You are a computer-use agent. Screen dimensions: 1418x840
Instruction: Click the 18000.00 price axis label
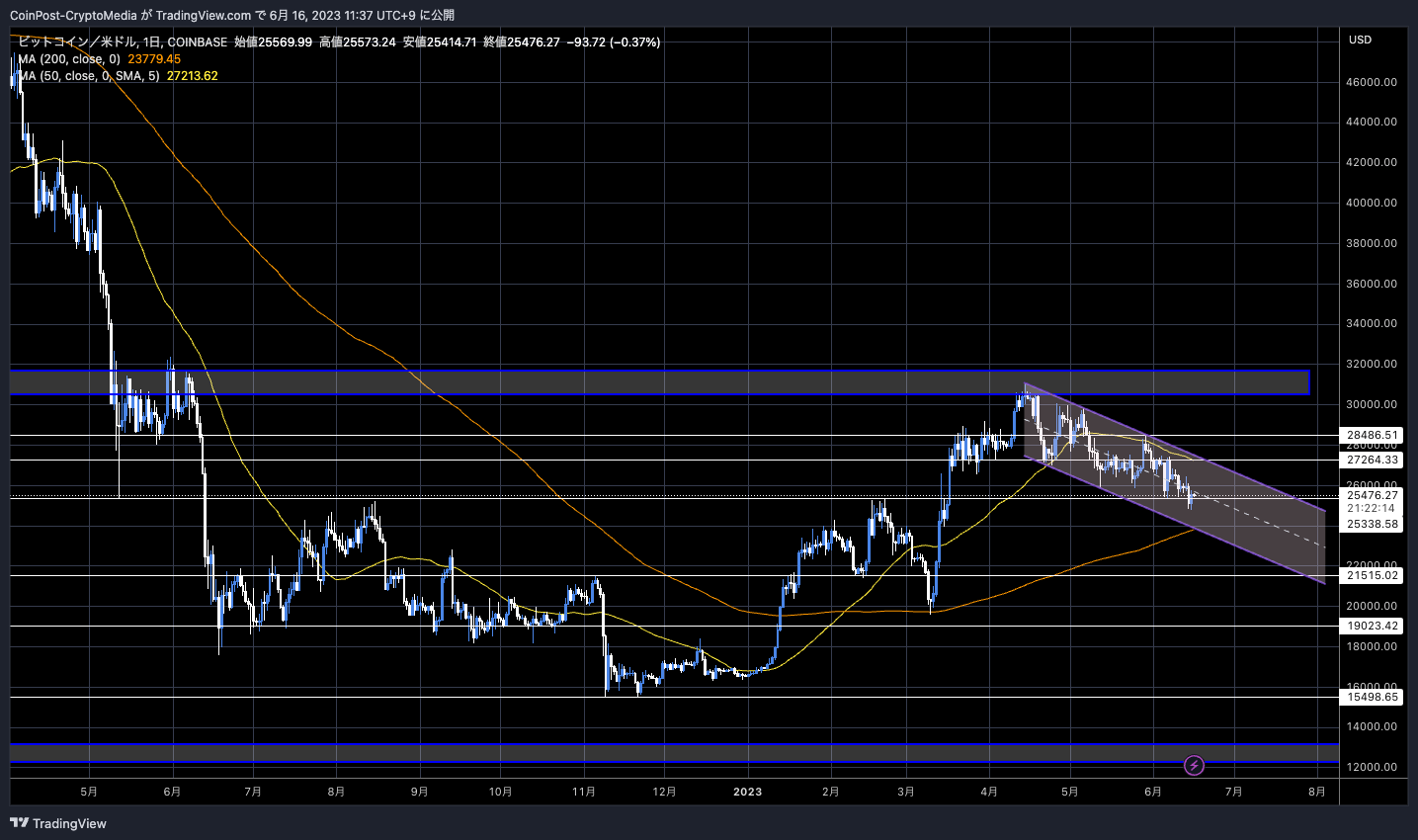[x=1372, y=646]
